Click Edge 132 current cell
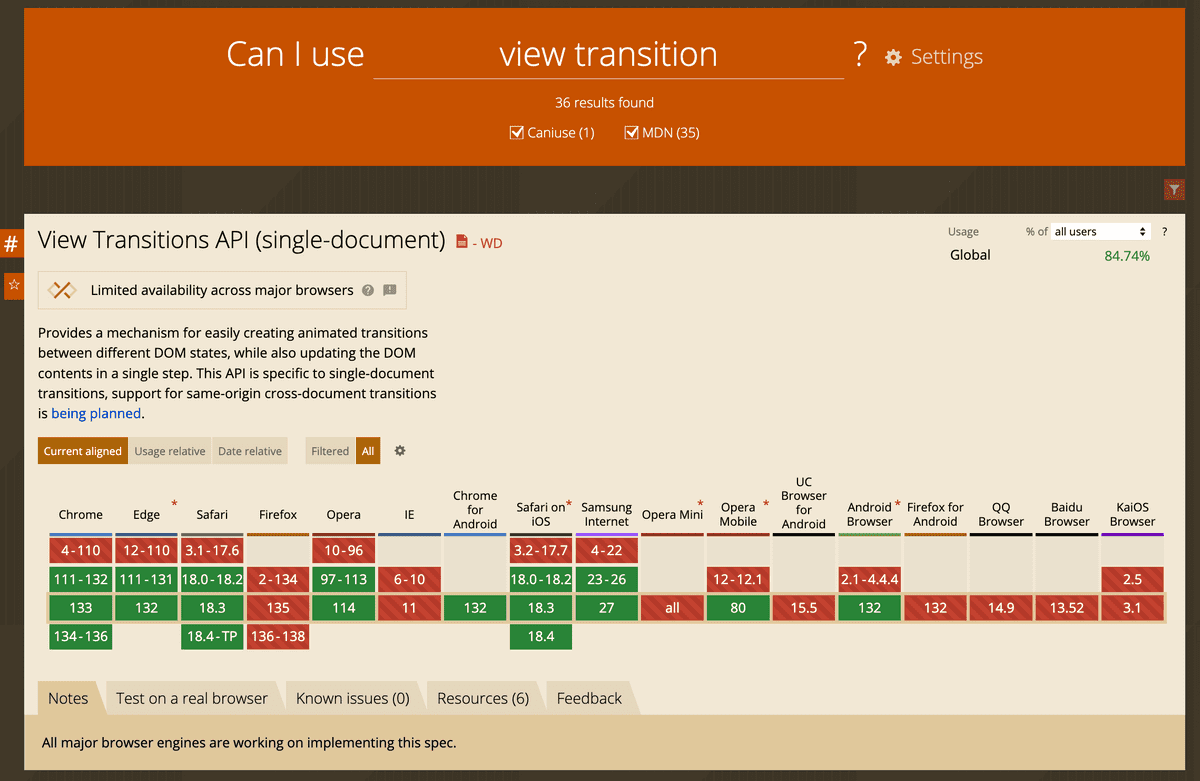 pos(146,608)
